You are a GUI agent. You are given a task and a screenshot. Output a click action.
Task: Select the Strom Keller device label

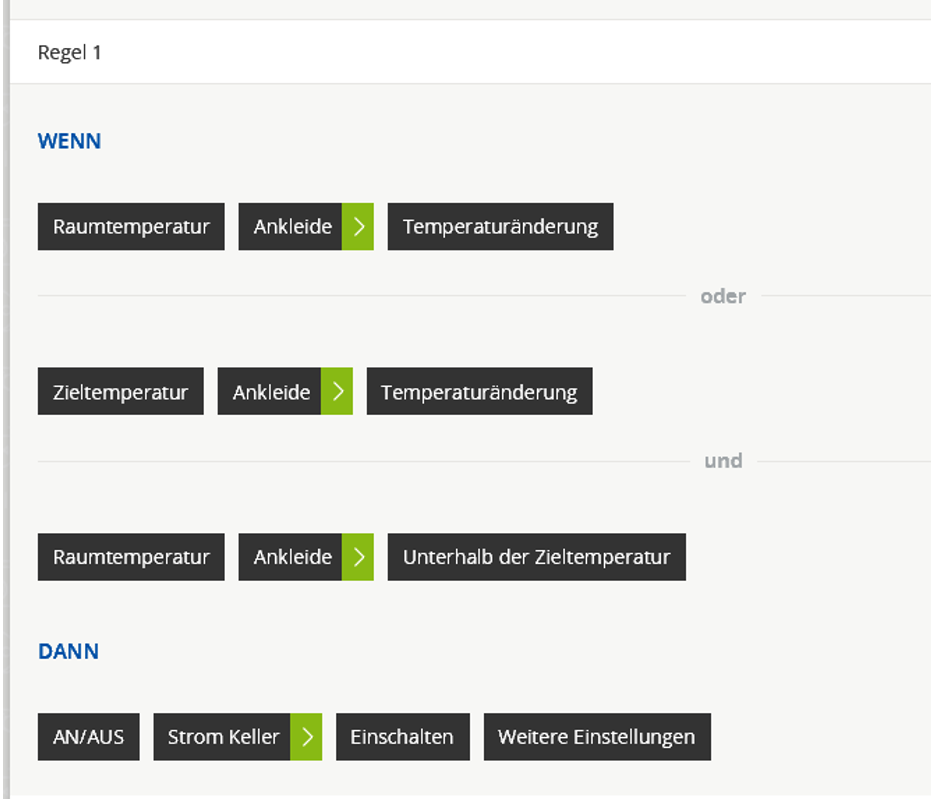[x=222, y=737]
